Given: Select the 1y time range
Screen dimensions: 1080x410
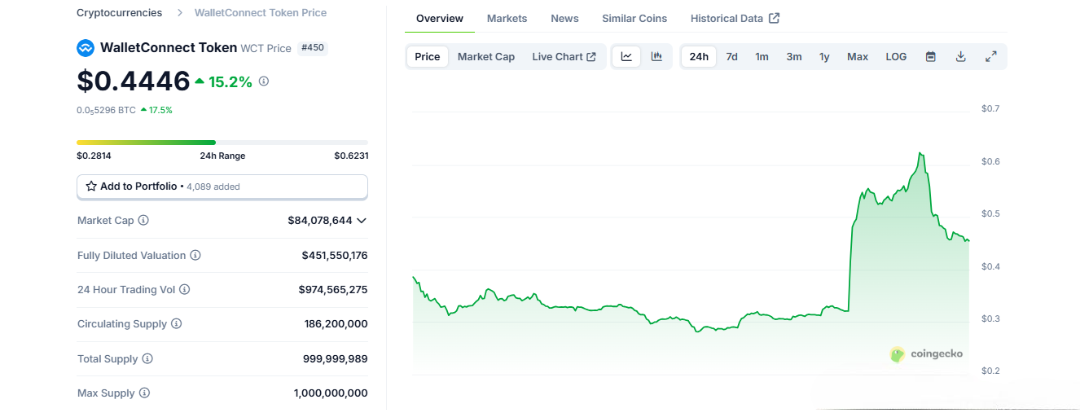Looking at the screenshot, I should (x=824, y=57).
